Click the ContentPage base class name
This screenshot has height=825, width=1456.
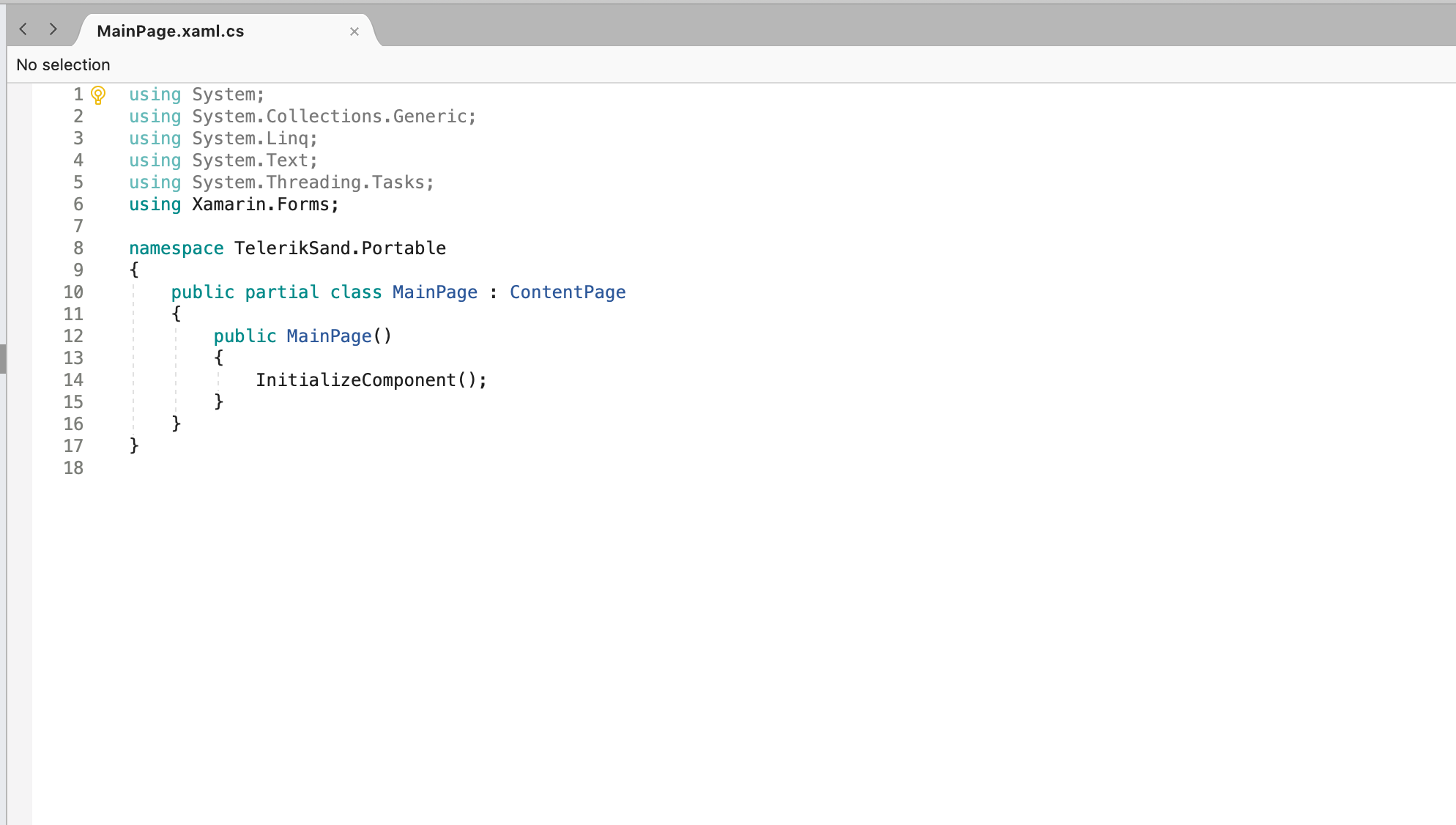(x=568, y=292)
